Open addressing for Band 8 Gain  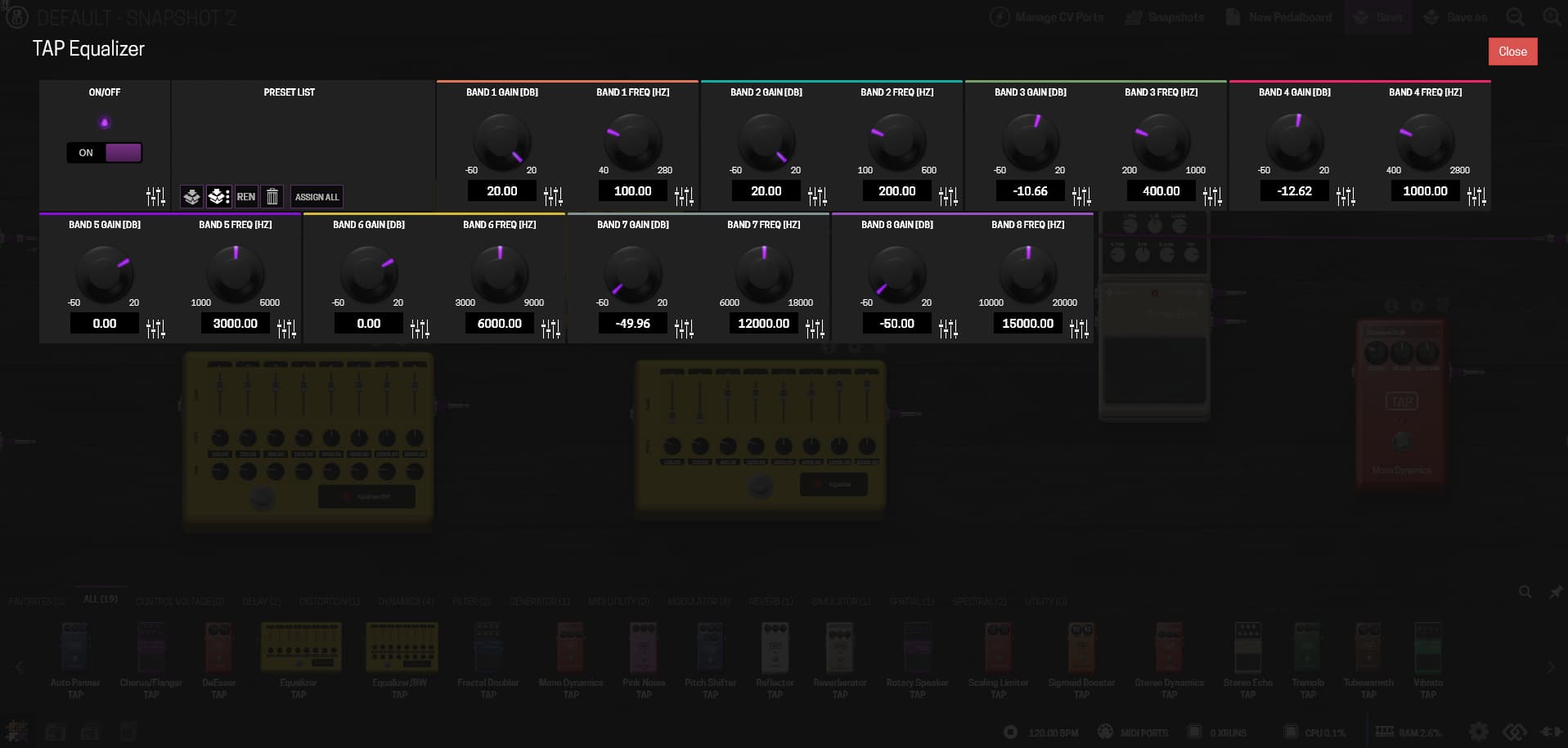(x=948, y=329)
